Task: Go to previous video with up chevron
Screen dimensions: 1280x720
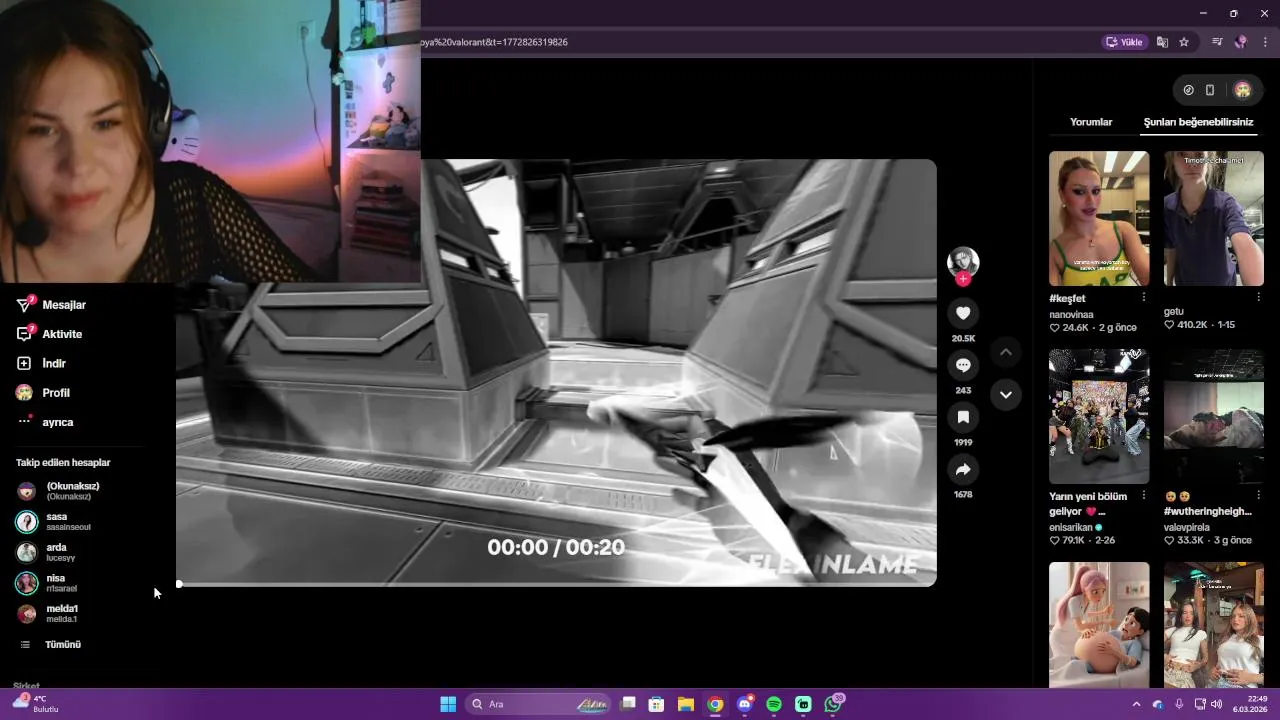Action: [x=1006, y=352]
